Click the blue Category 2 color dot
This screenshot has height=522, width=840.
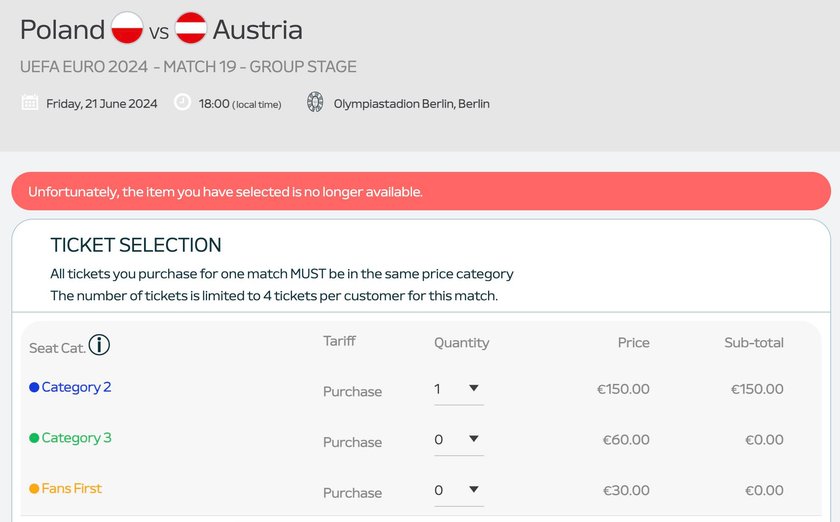(x=34, y=387)
